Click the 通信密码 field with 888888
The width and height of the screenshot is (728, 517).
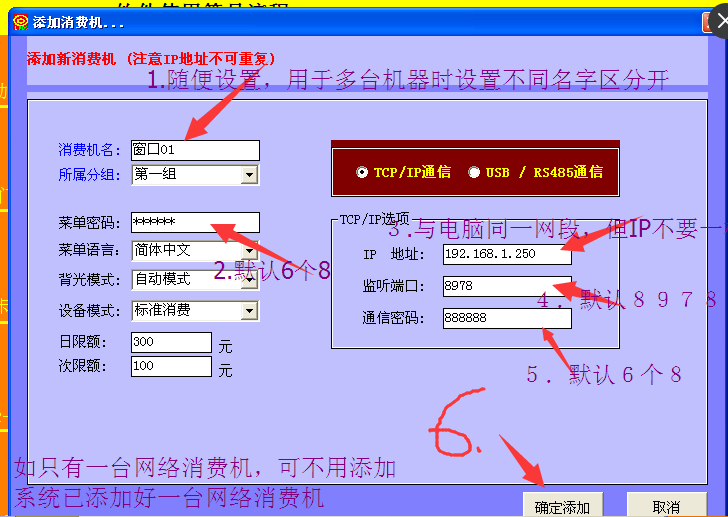point(507,318)
